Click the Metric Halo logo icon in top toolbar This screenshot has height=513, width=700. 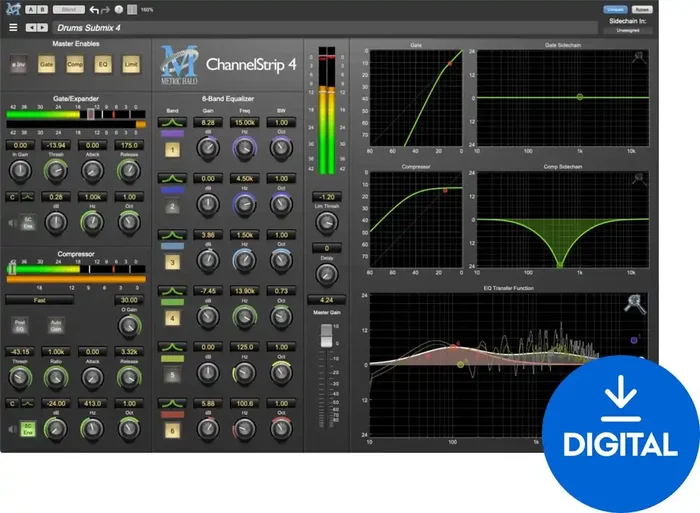[x=13, y=8]
